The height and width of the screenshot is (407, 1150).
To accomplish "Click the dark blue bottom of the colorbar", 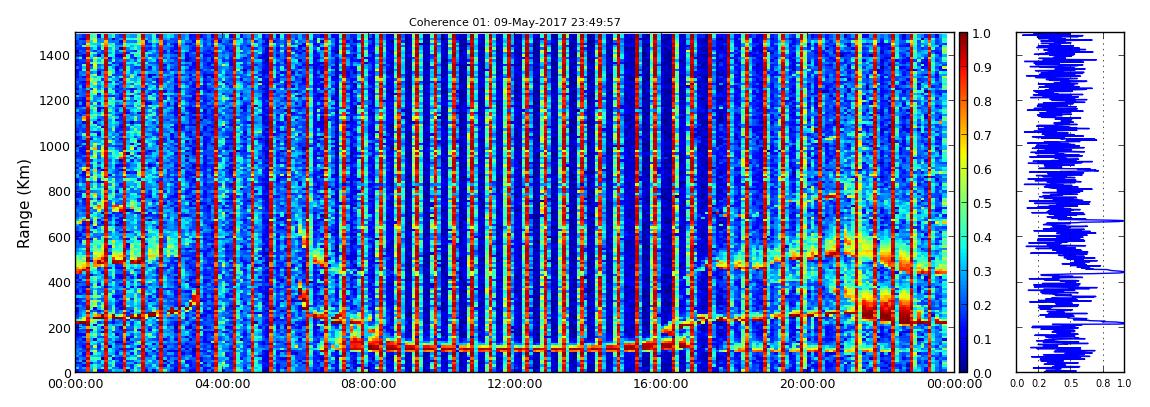I will (x=963, y=367).
